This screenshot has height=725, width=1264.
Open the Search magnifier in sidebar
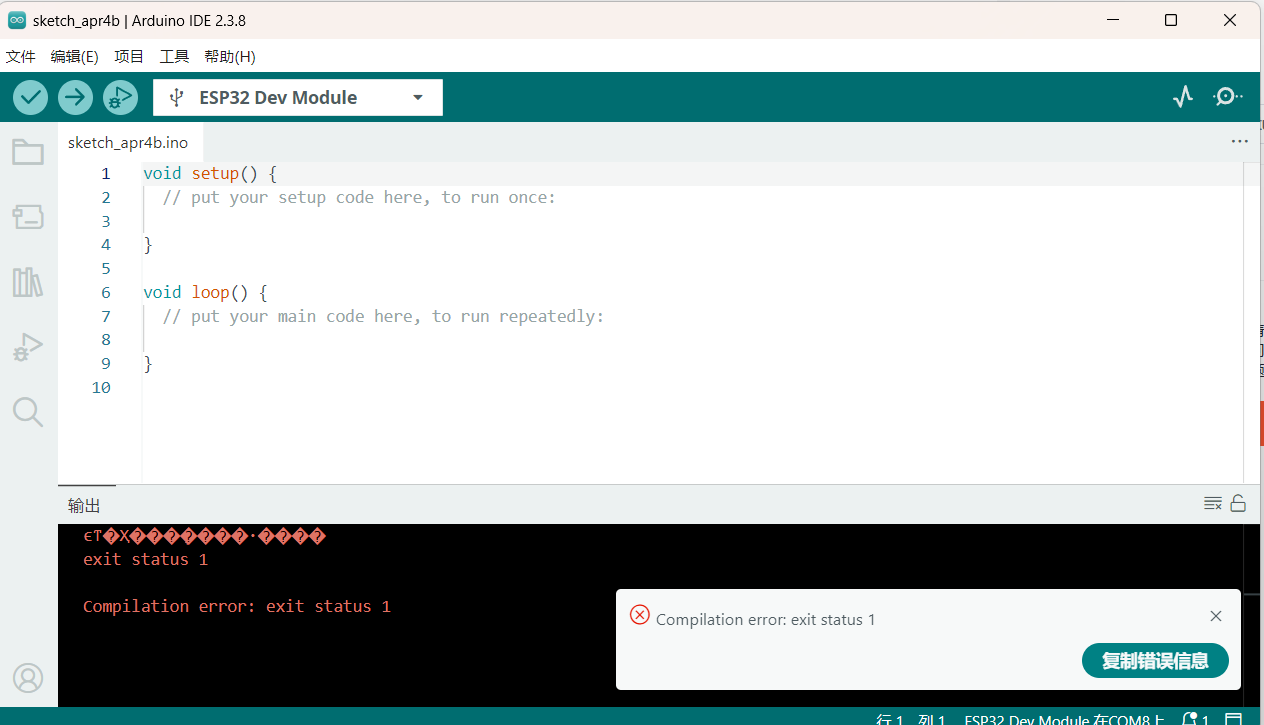click(x=28, y=412)
